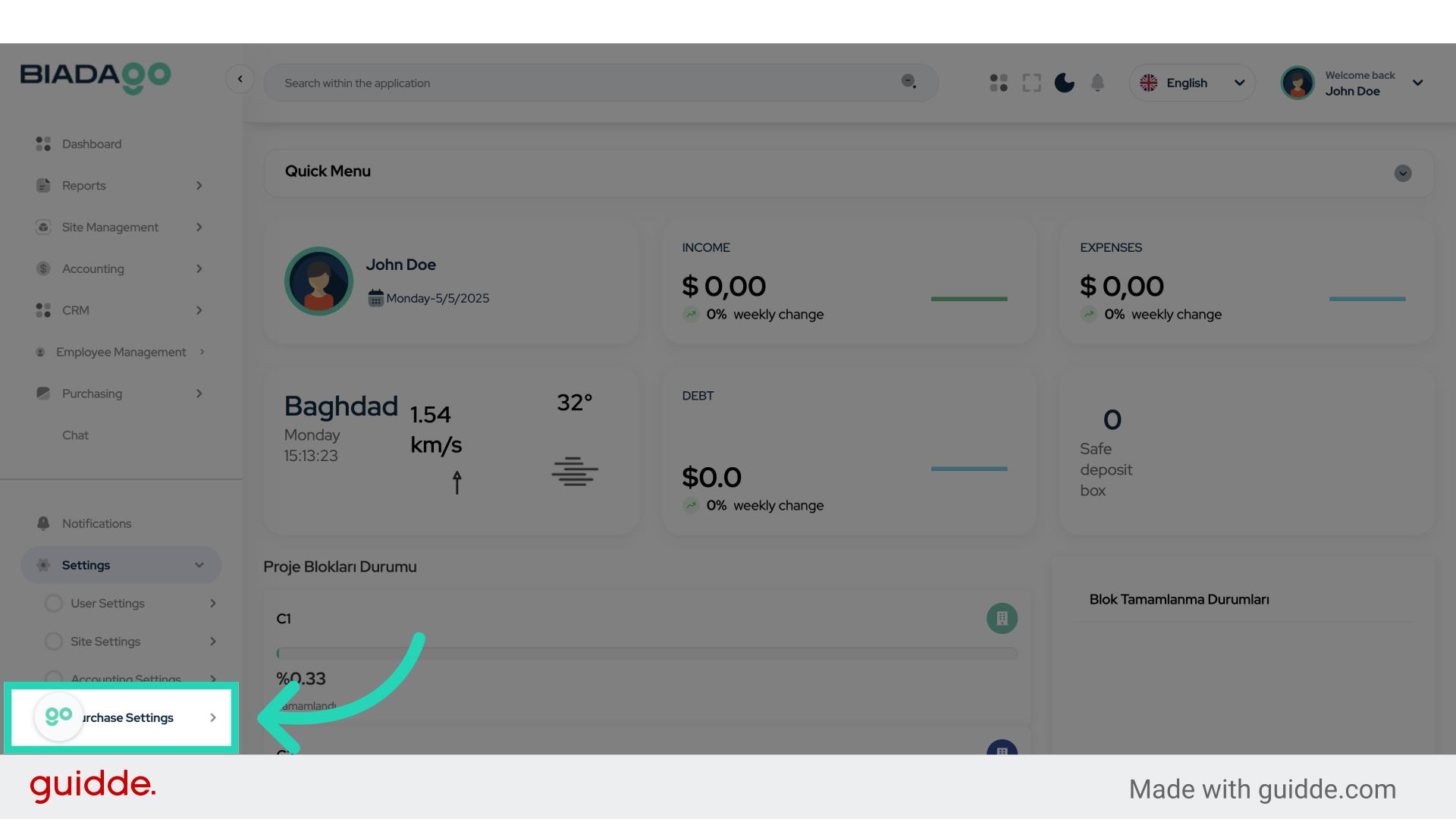1456x819 pixels.
Task: Toggle dark mode with moon icon
Action: [x=1065, y=83]
